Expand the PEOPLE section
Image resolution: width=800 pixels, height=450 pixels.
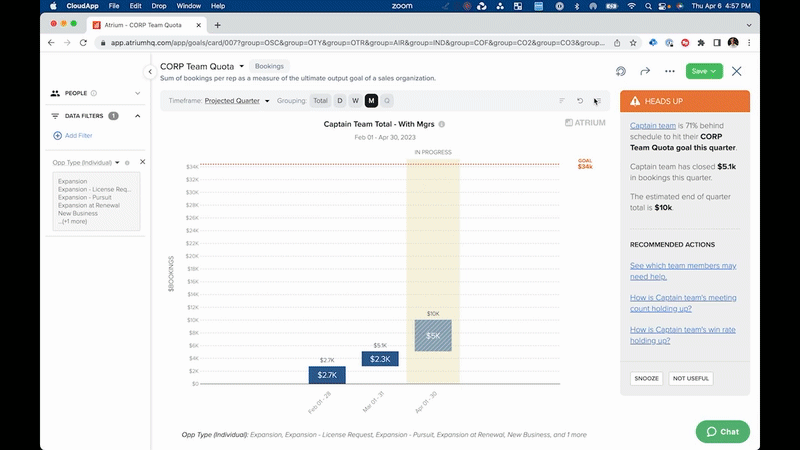[137, 93]
